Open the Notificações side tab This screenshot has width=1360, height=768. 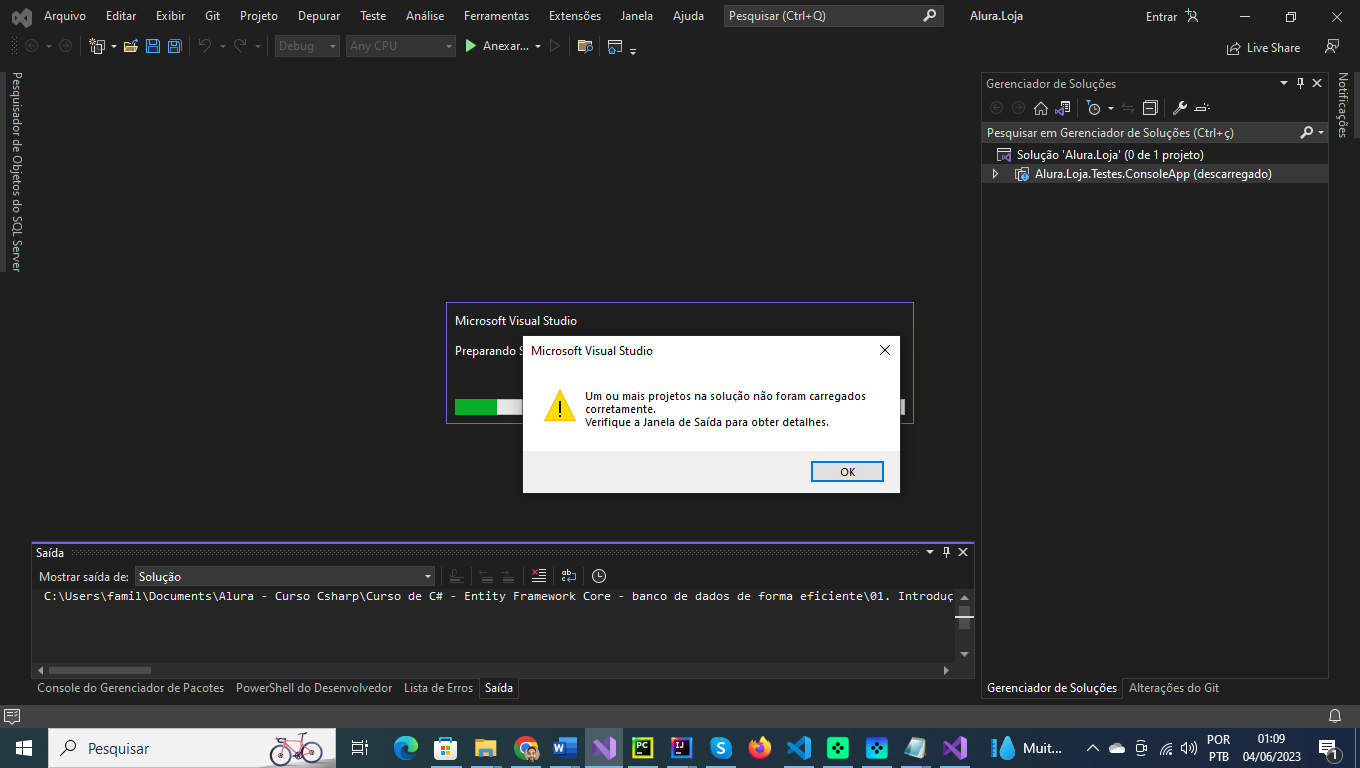click(x=1343, y=105)
